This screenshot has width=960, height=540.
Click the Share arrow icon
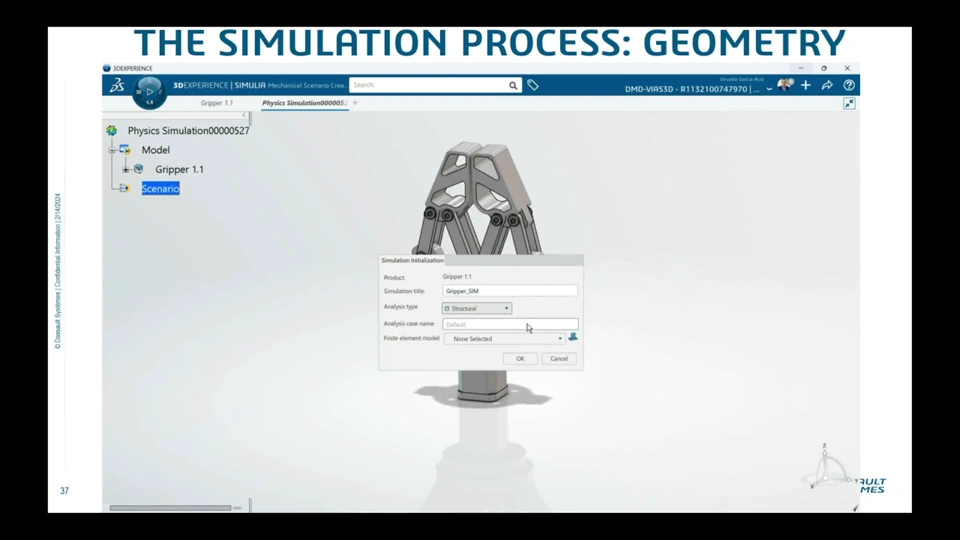(827, 85)
